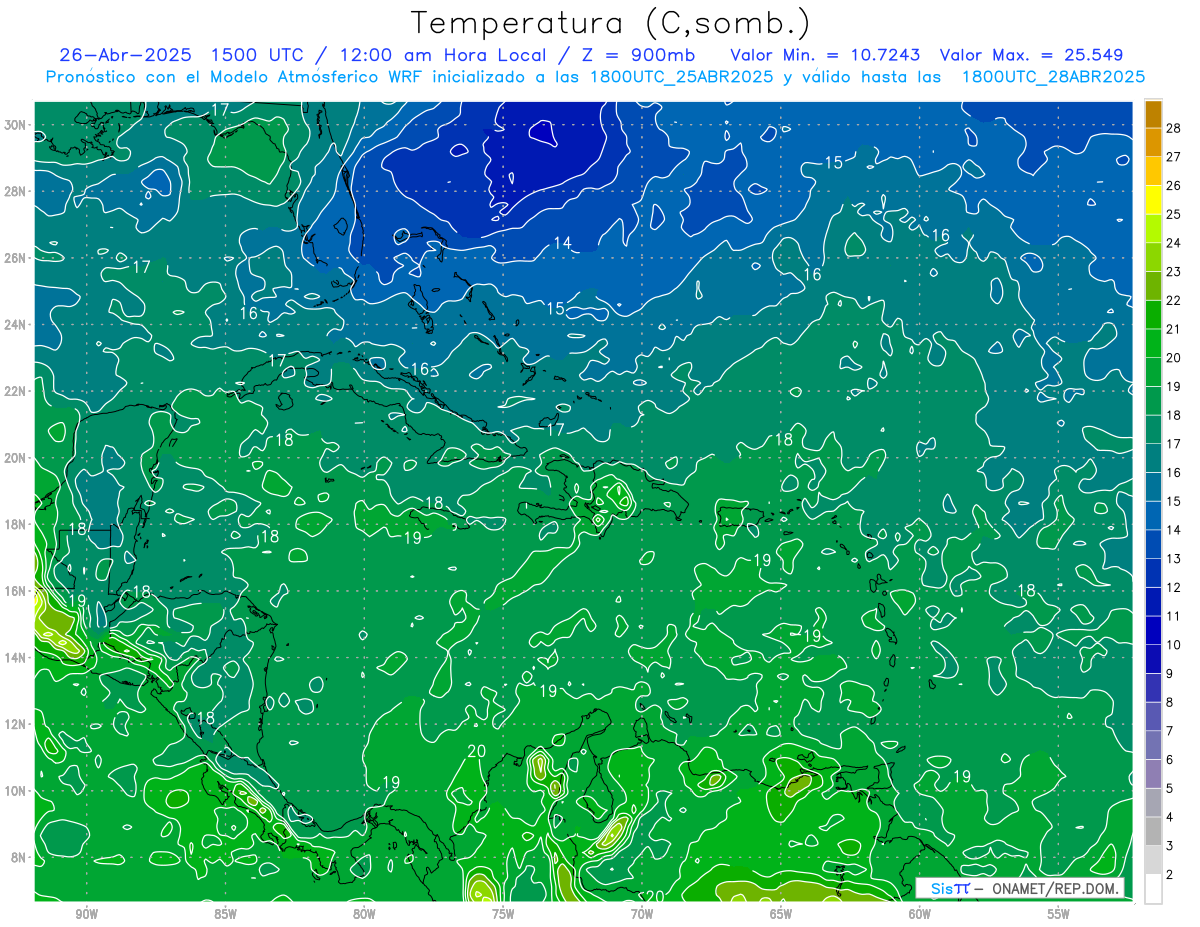Image resolution: width=1200 pixels, height=927 pixels.
Task: Click the "55W" longitude axis label
Action: (1059, 914)
